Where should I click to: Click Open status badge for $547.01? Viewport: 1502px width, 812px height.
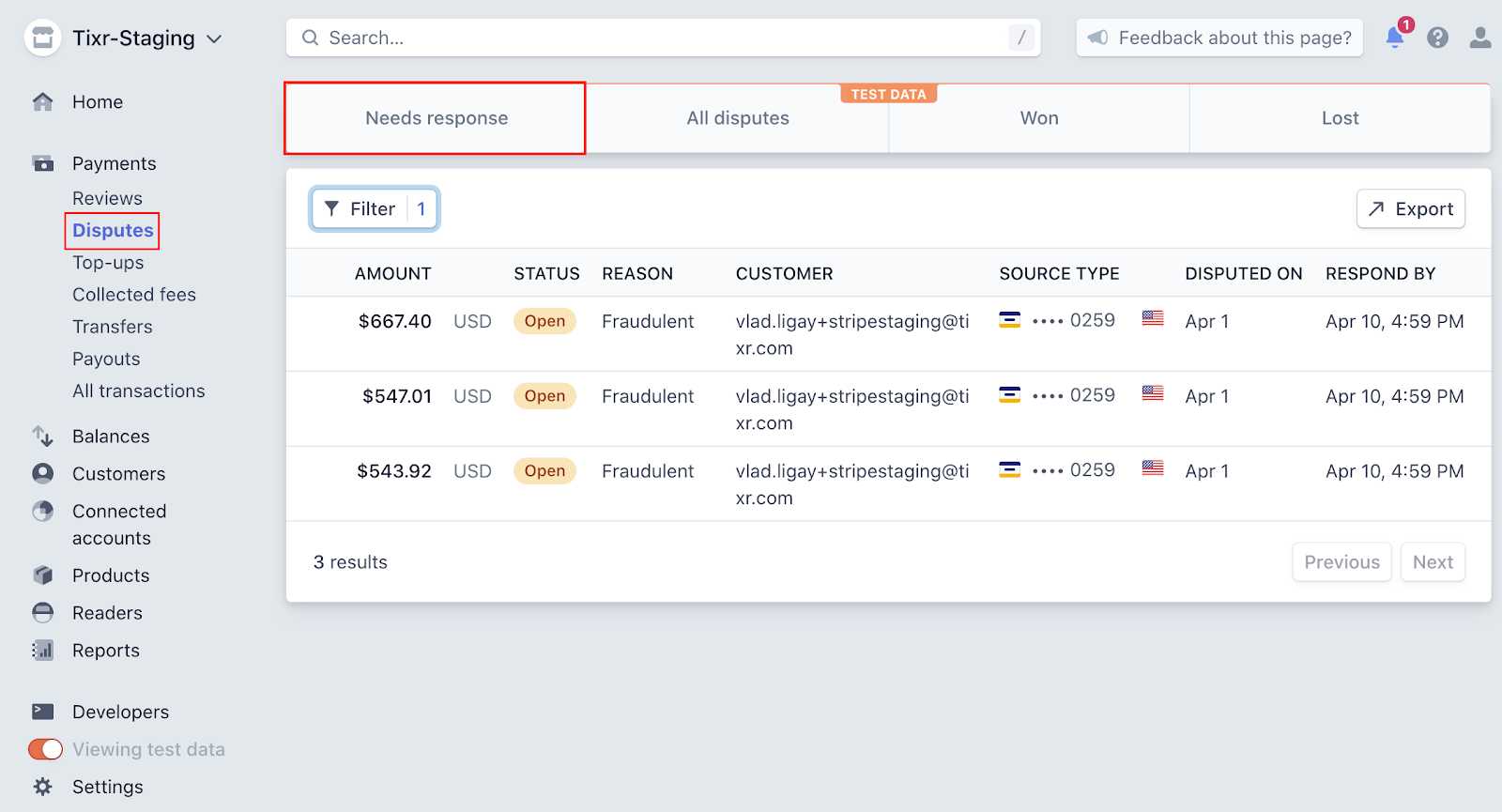[544, 396]
